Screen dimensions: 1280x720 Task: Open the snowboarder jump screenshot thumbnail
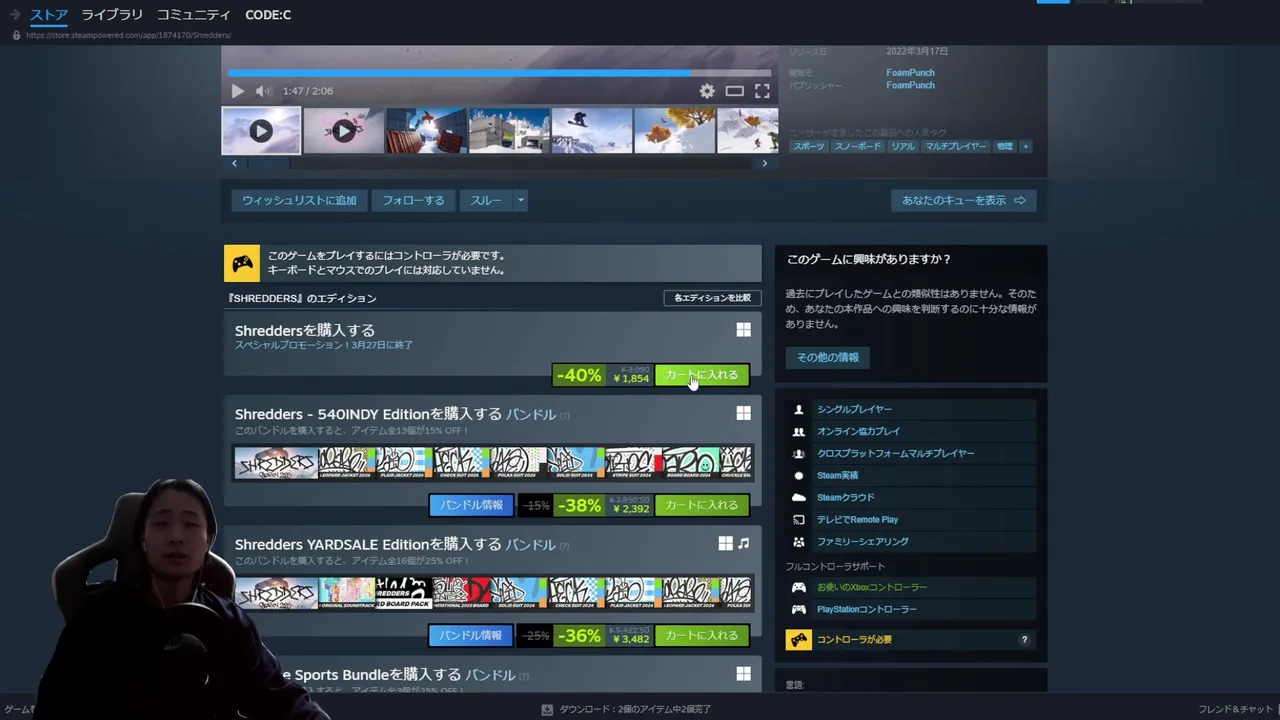click(x=591, y=130)
